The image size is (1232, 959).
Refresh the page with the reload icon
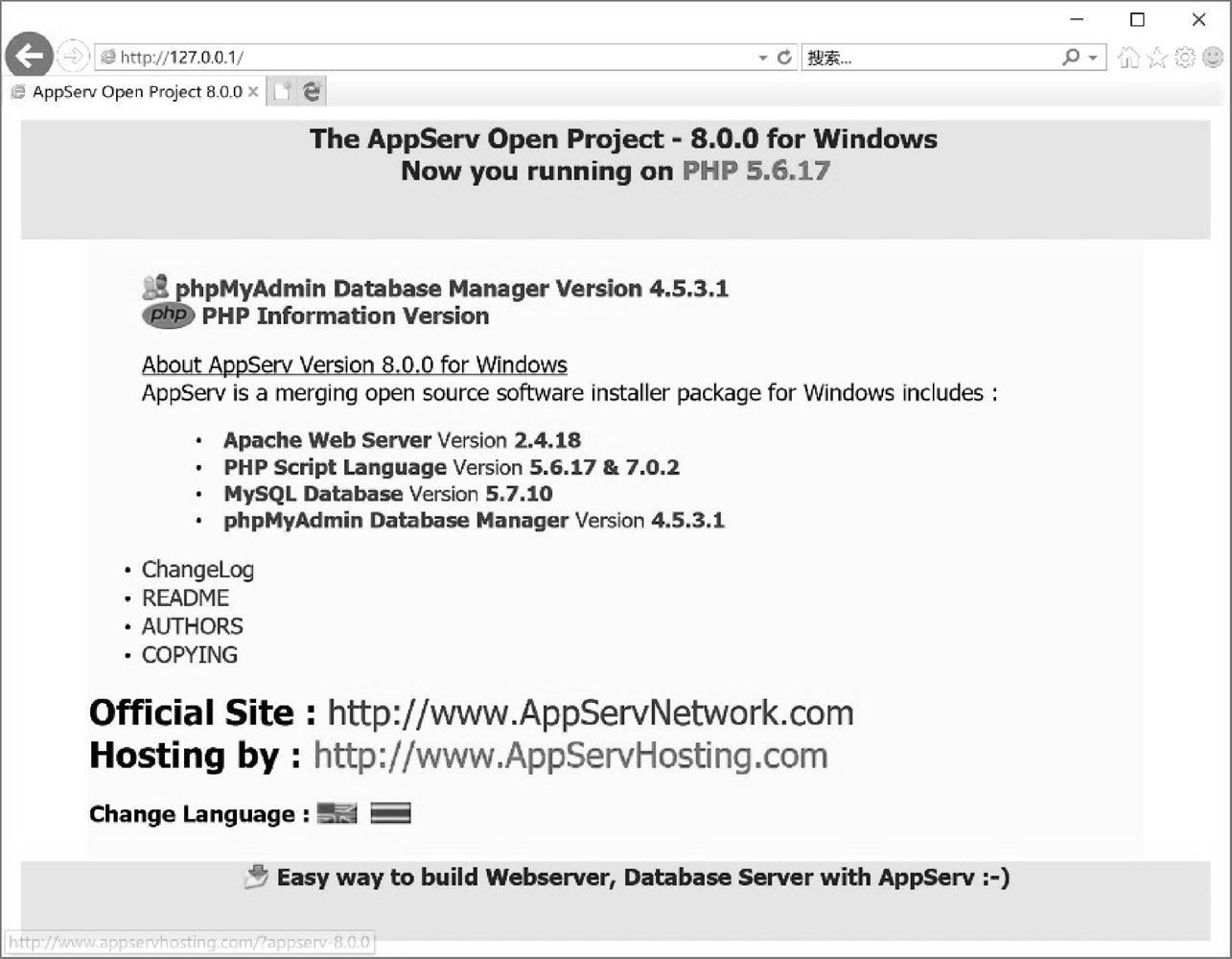click(784, 58)
